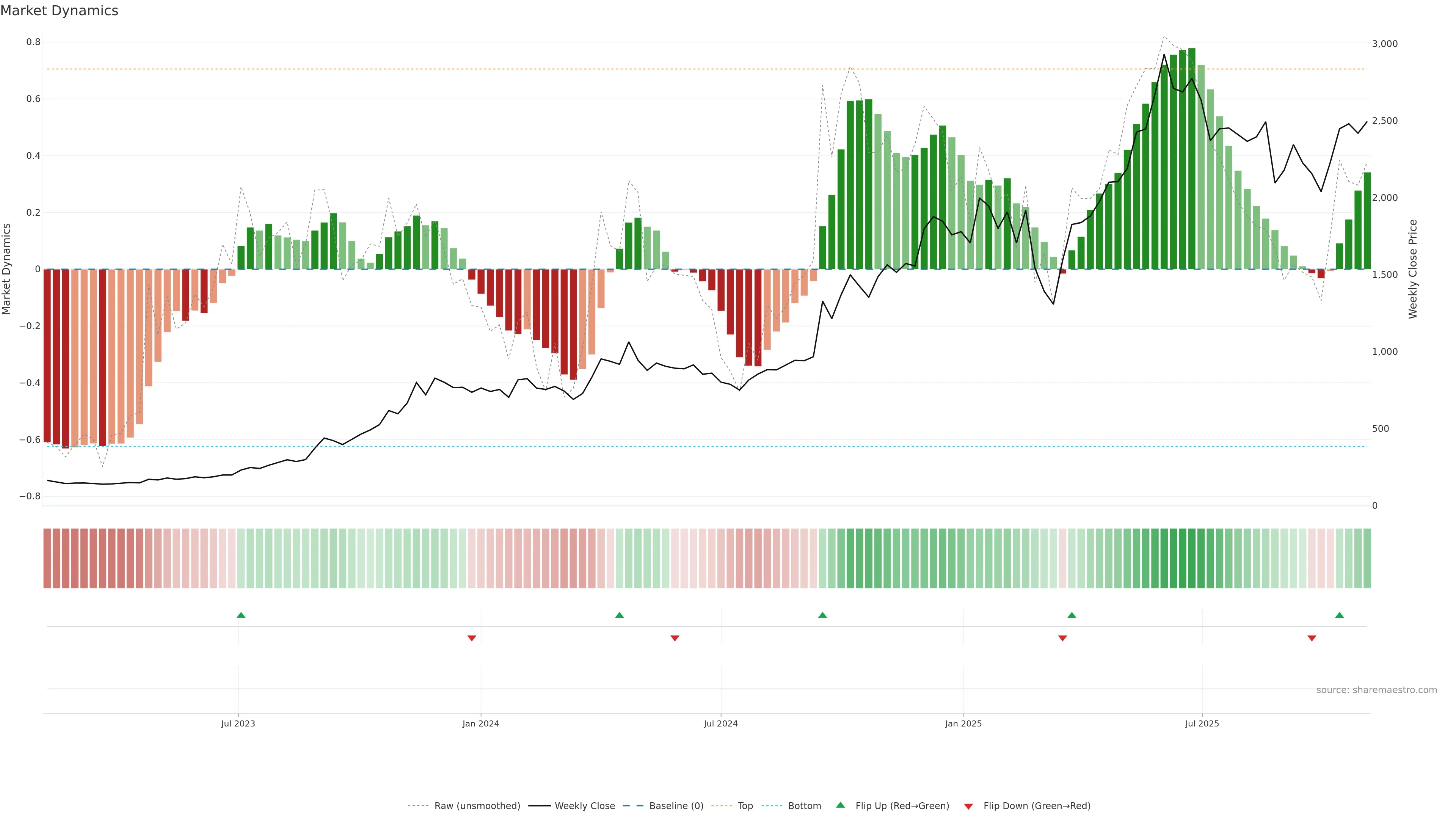Click the Weekly Close Price axis title

click(x=1412, y=269)
